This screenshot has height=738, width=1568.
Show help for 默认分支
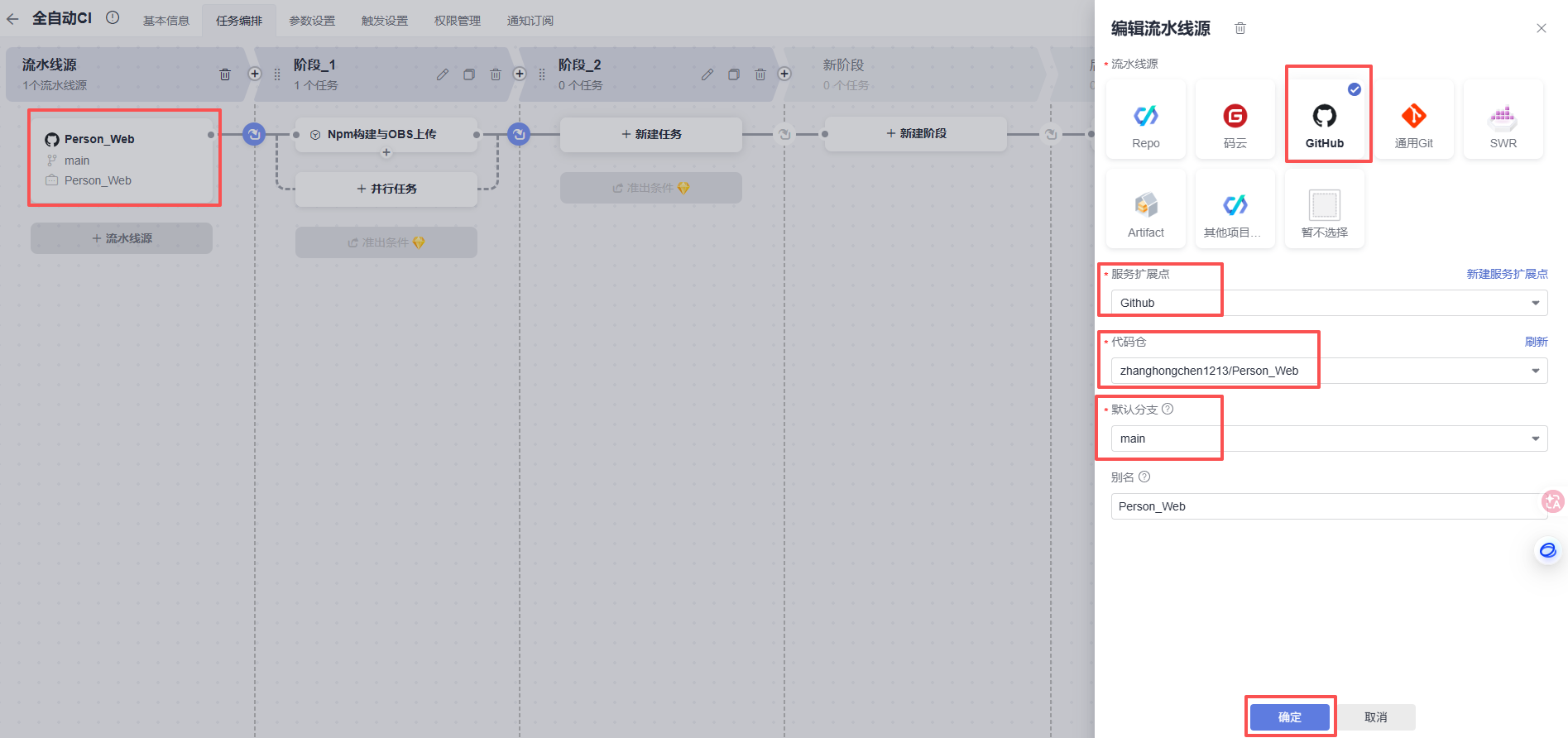pyautogui.click(x=1168, y=409)
